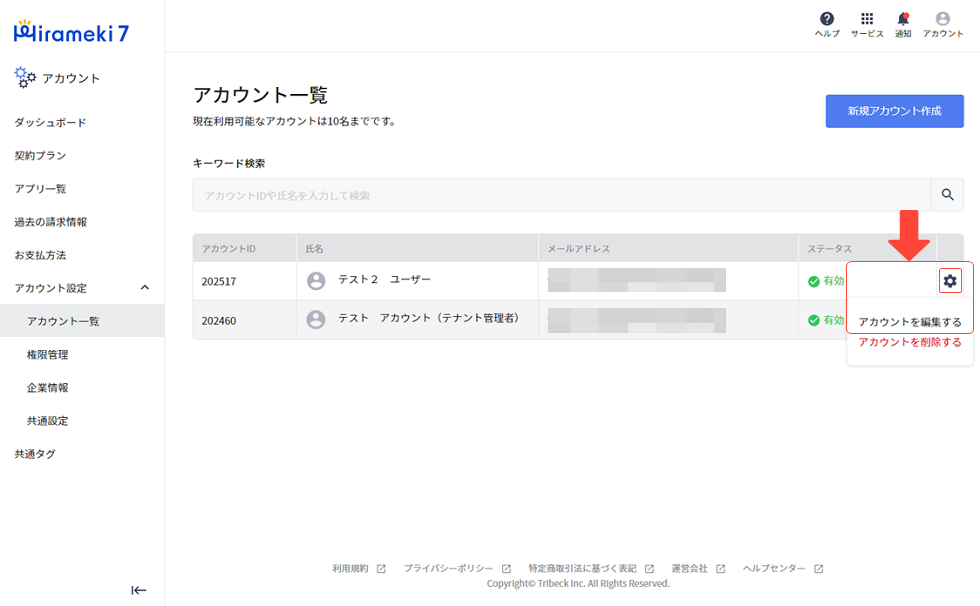Screen dimensions: 980x606
Task: Open the Services grid icon
Action: [x=866, y=19]
